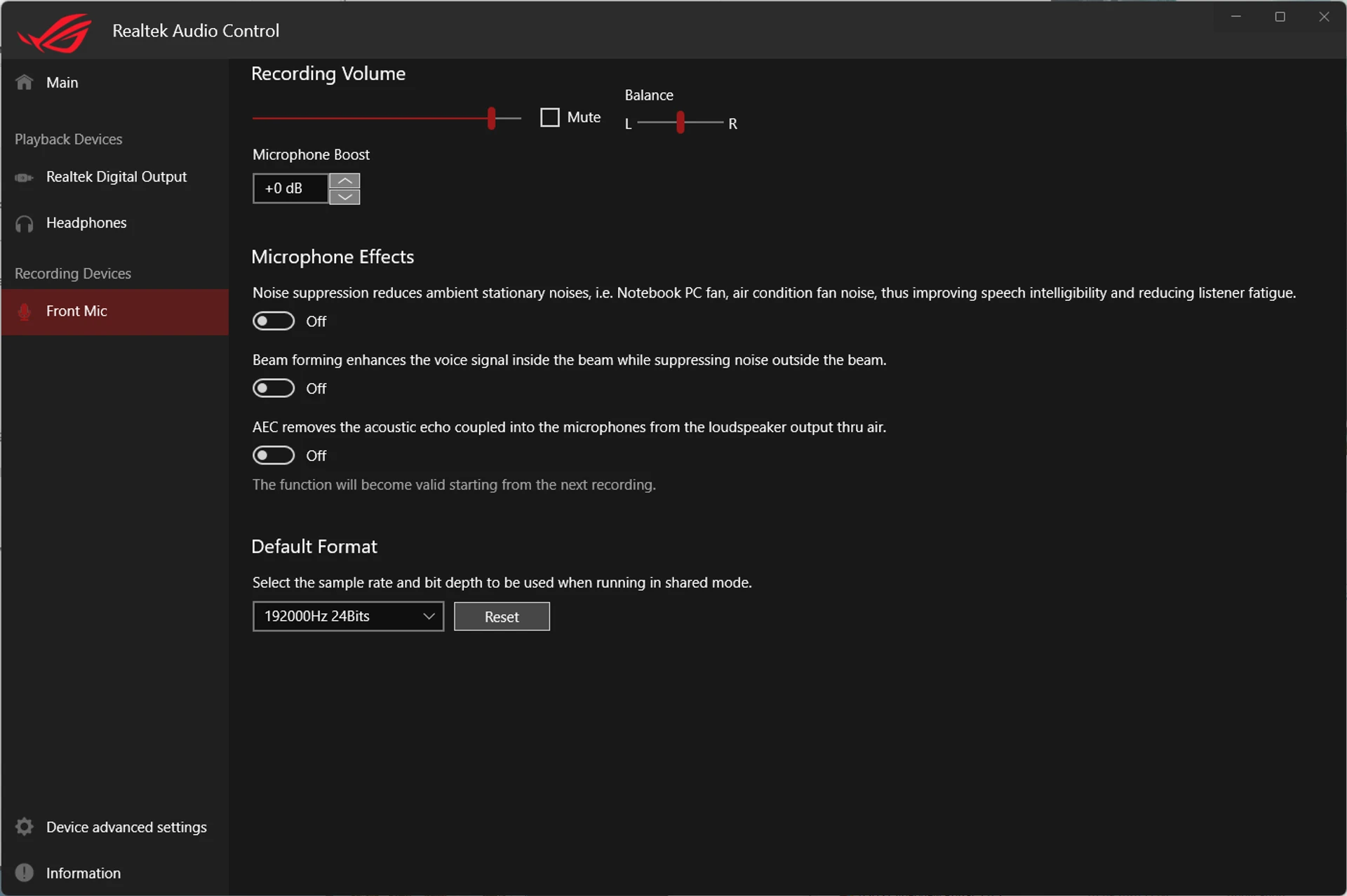Viewport: 1347px width, 896px height.
Task: Click the Headphones icon in sidebar
Action: pos(25,224)
